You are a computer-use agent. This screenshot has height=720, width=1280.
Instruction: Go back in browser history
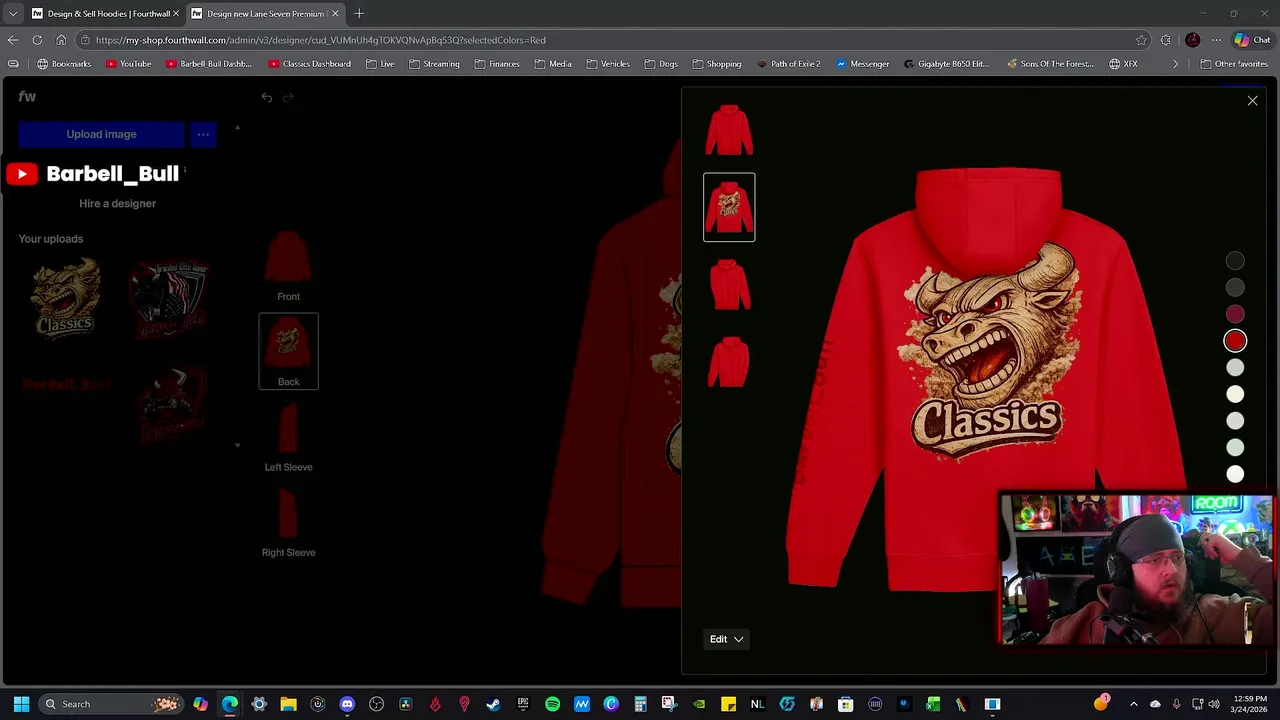click(12, 40)
